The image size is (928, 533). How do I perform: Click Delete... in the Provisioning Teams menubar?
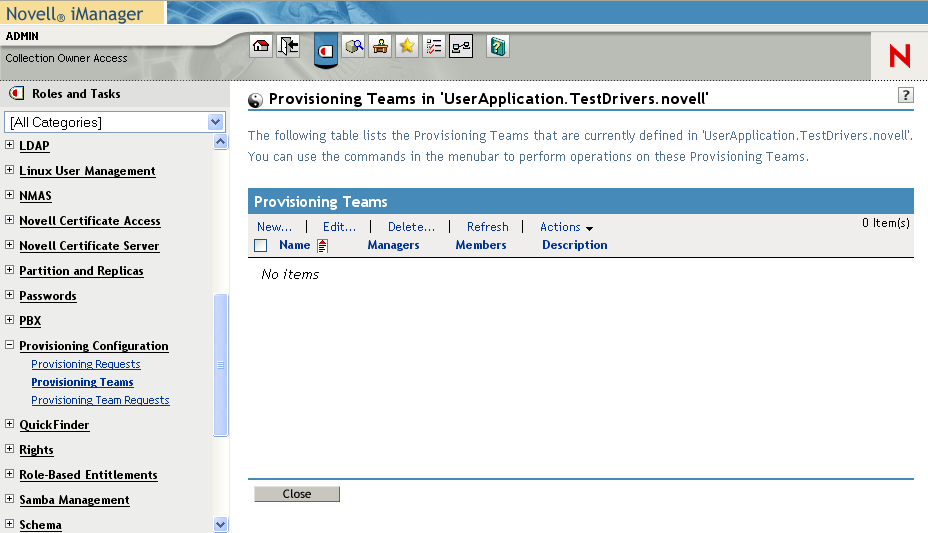point(411,227)
